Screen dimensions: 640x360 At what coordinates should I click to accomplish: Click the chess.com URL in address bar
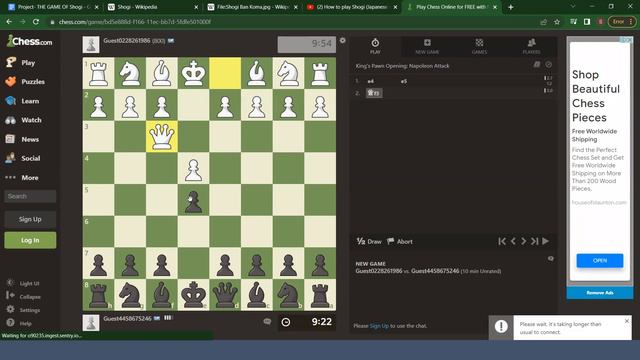[x=135, y=22]
